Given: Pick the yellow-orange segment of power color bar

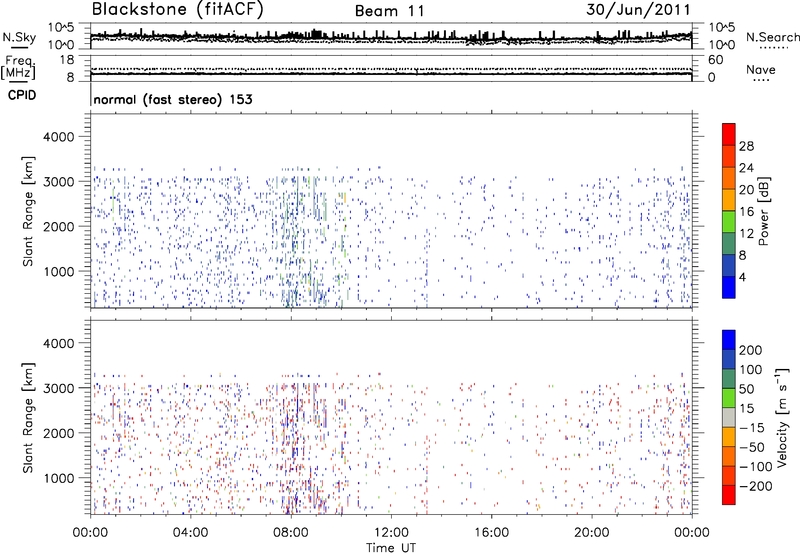Looking at the screenshot, I should (729, 200).
